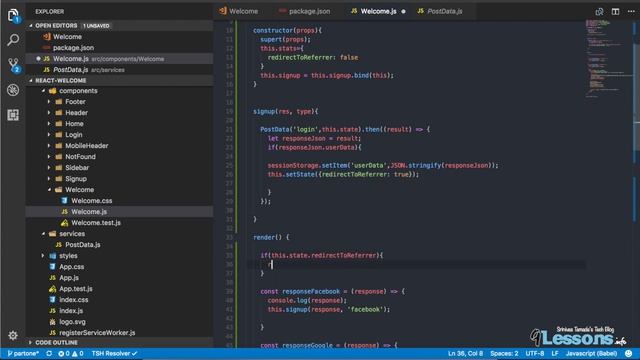Screen dimensions: 640x360
Task: Place cursor on the render() line
Action: tap(271, 237)
